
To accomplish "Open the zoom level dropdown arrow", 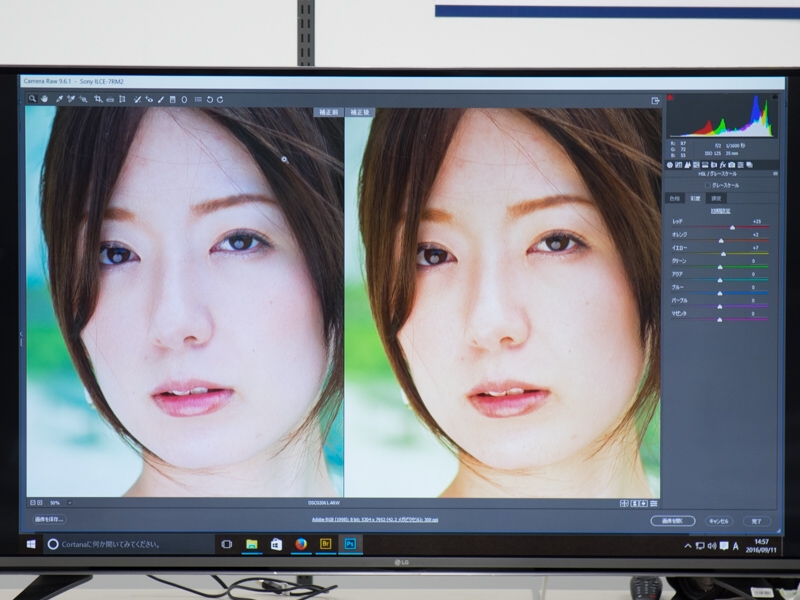I will coord(70,503).
